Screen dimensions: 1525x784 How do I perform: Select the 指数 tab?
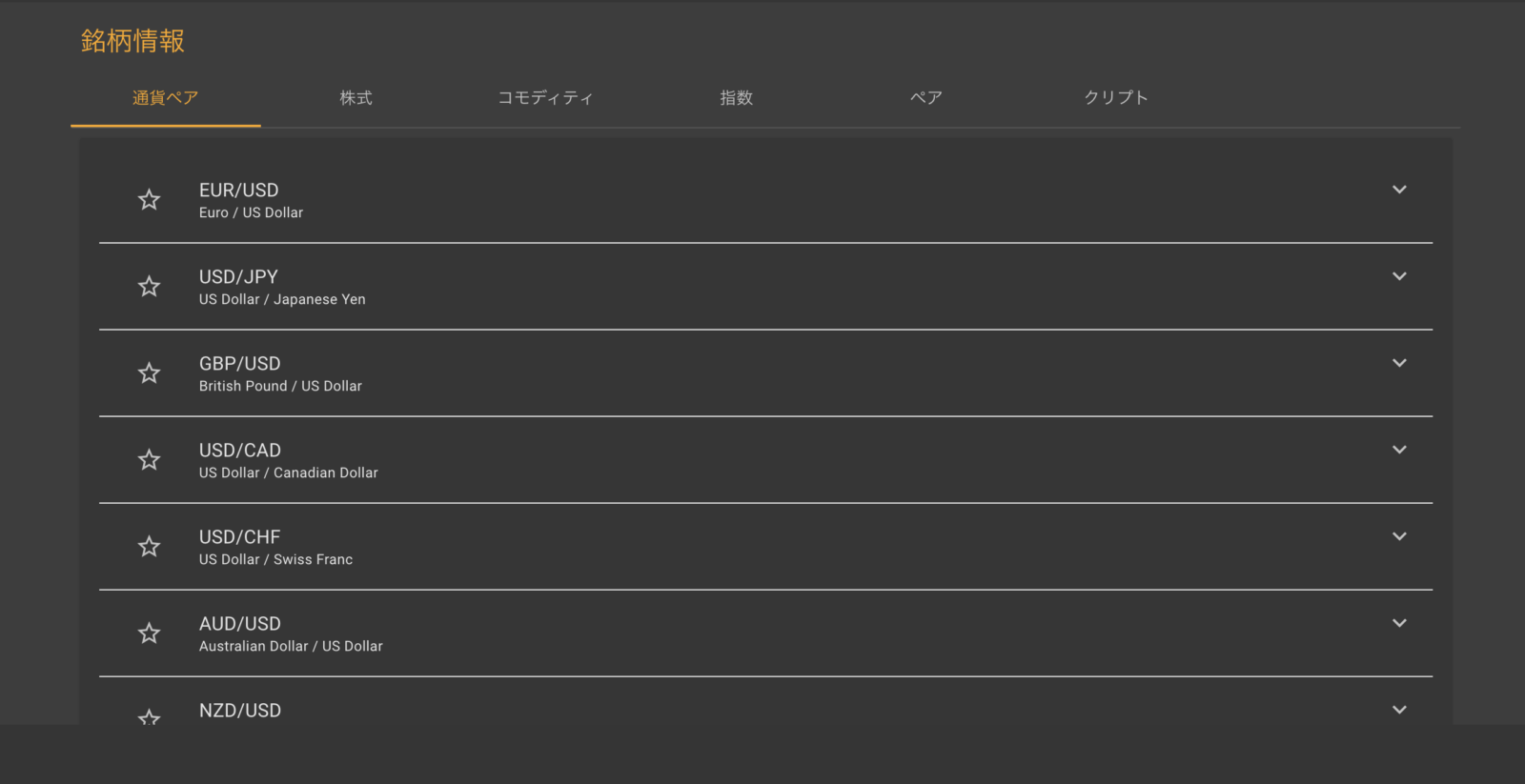(x=736, y=98)
